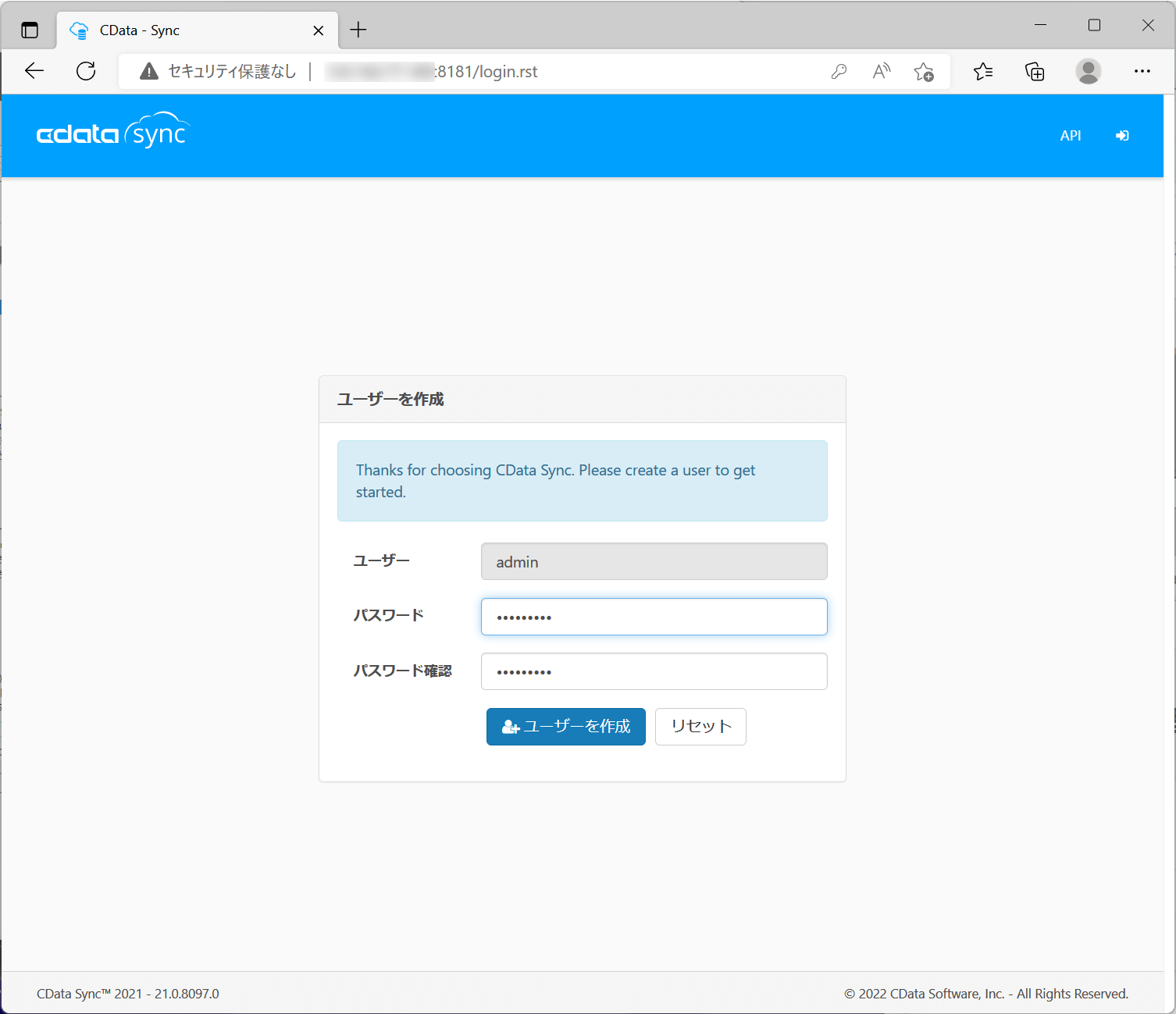
Task: Click the リセット button
Action: click(700, 727)
